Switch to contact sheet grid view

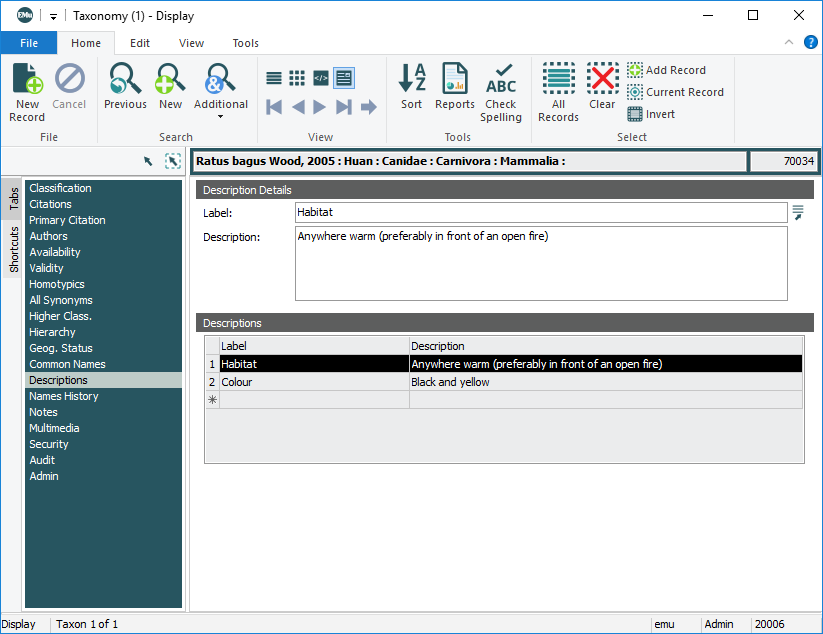coord(297,78)
